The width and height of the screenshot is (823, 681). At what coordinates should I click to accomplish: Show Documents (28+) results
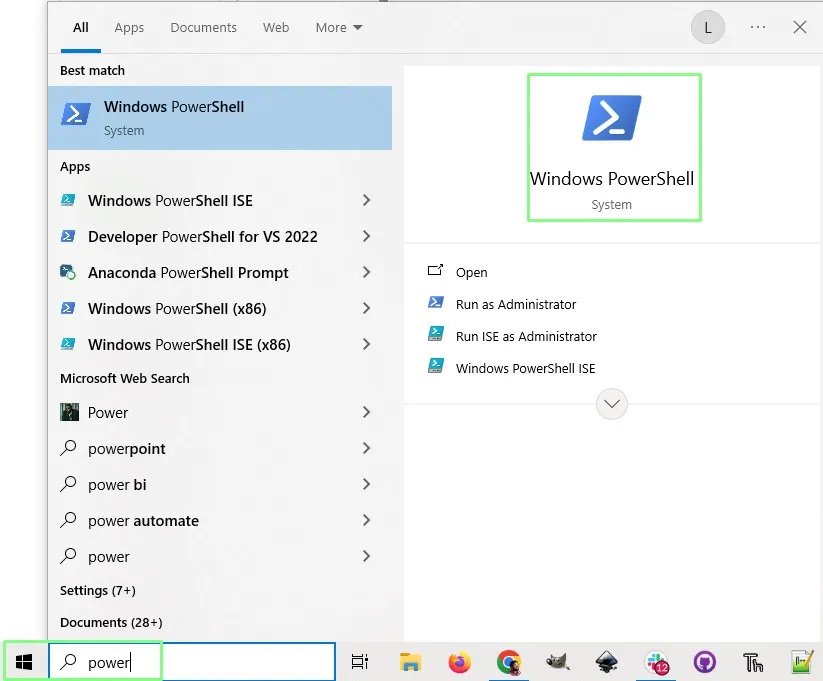111,623
